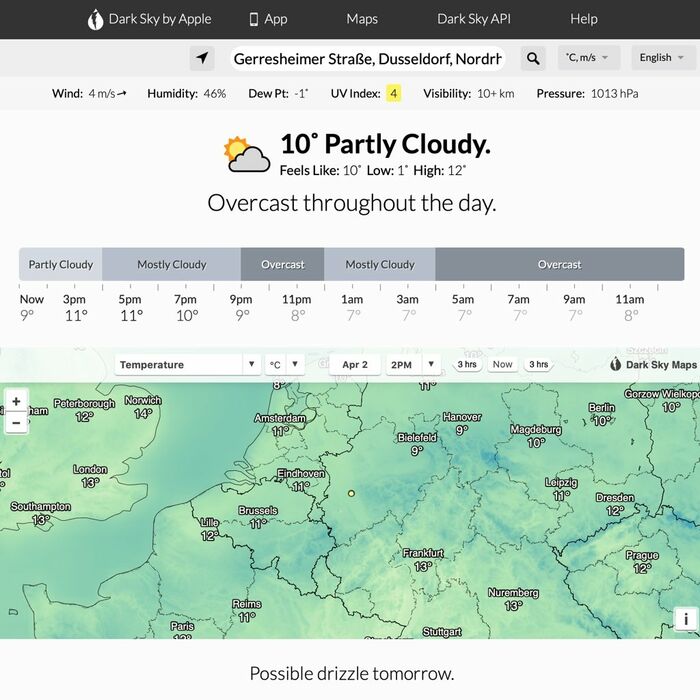700x700 pixels.
Task: Click Brussels 11° on the map
Action: (x=258, y=517)
